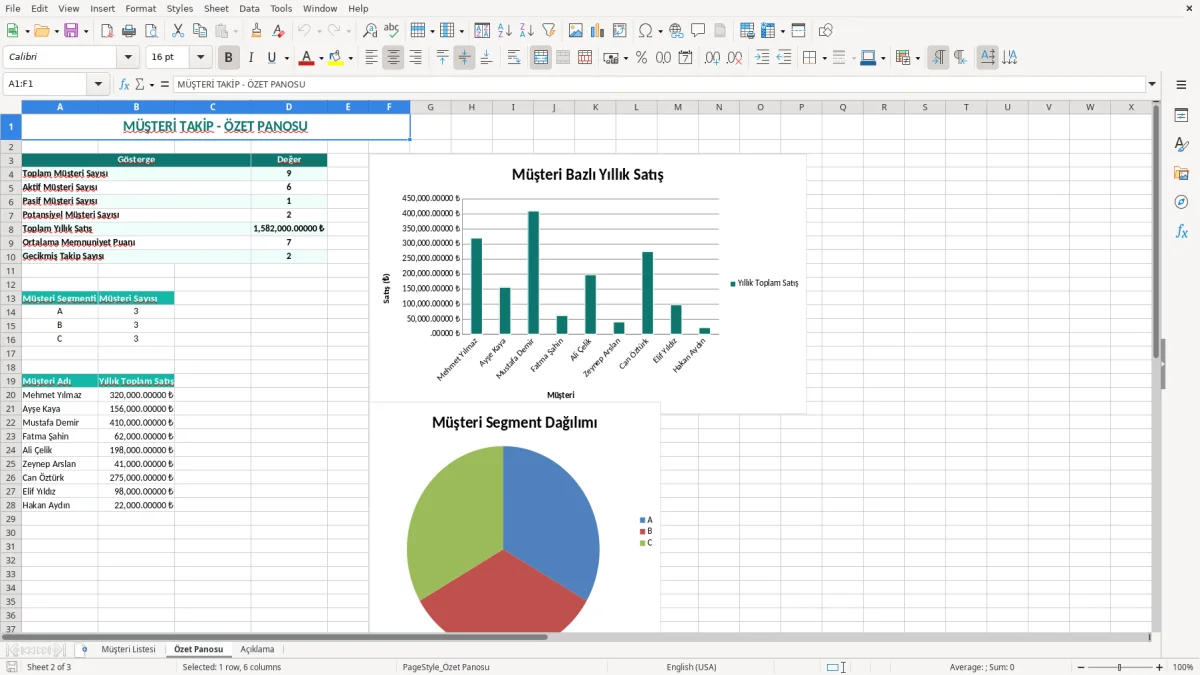The image size is (1200, 675).
Task: Select column H header
Action: pyautogui.click(x=471, y=107)
